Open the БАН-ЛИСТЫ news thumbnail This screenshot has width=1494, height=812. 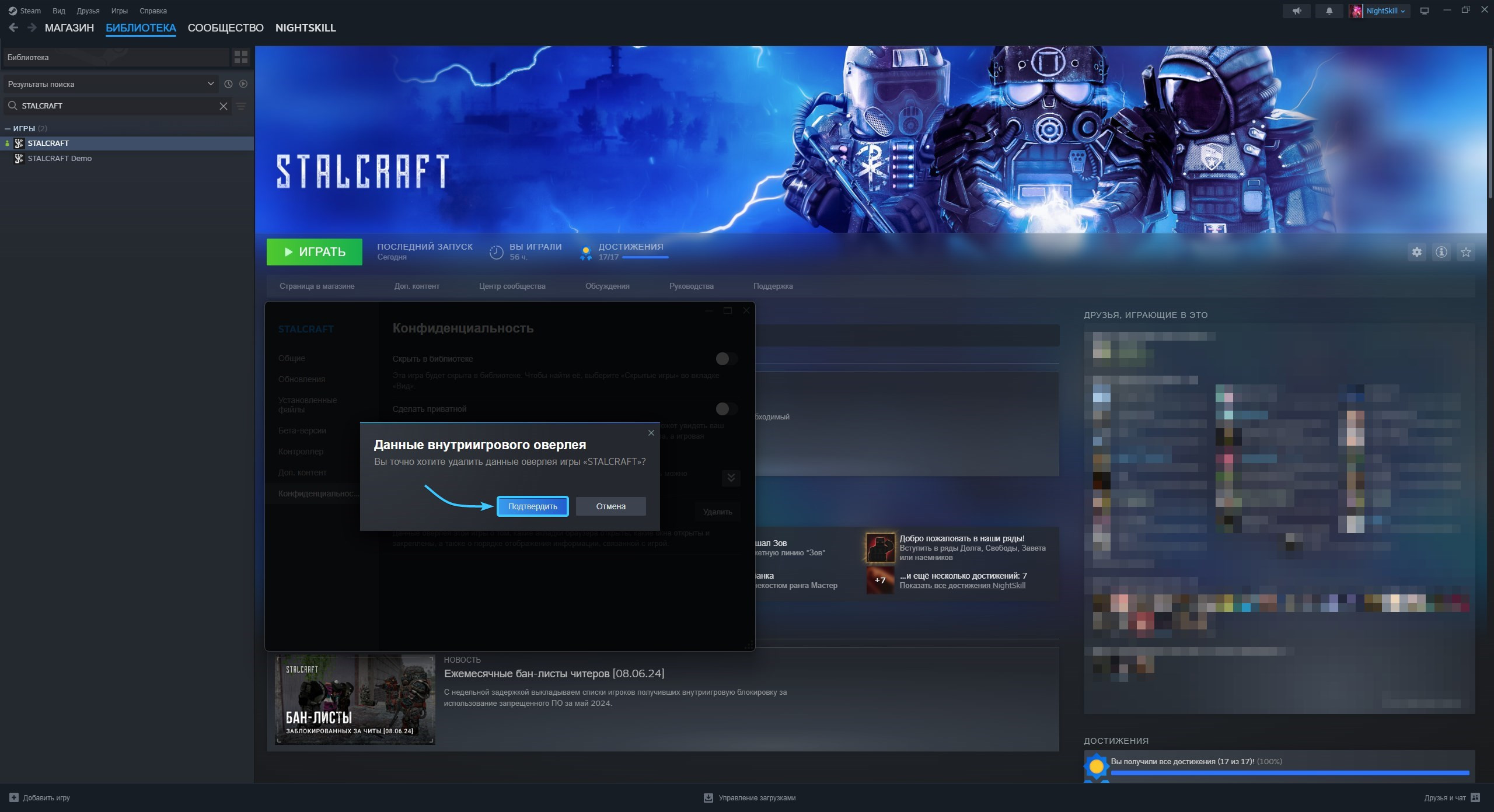(x=355, y=699)
